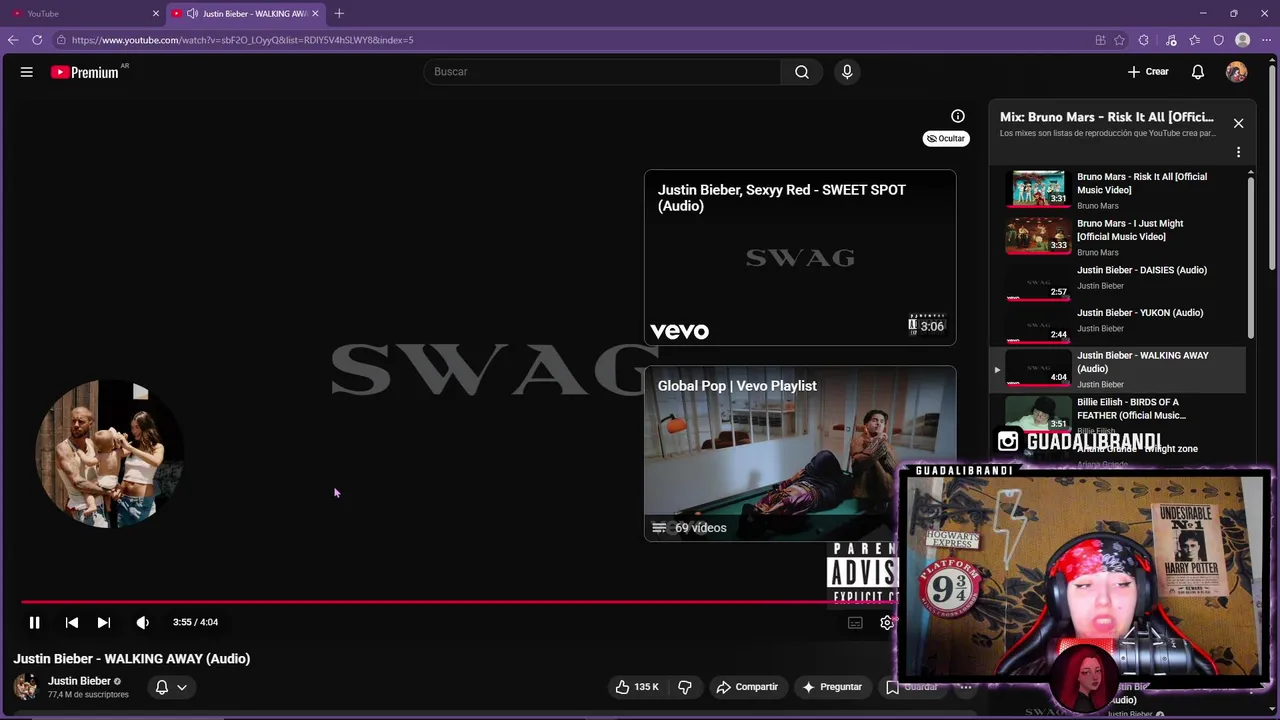Add page to favorites star
The width and height of the screenshot is (1280, 720).
[x=1120, y=40]
